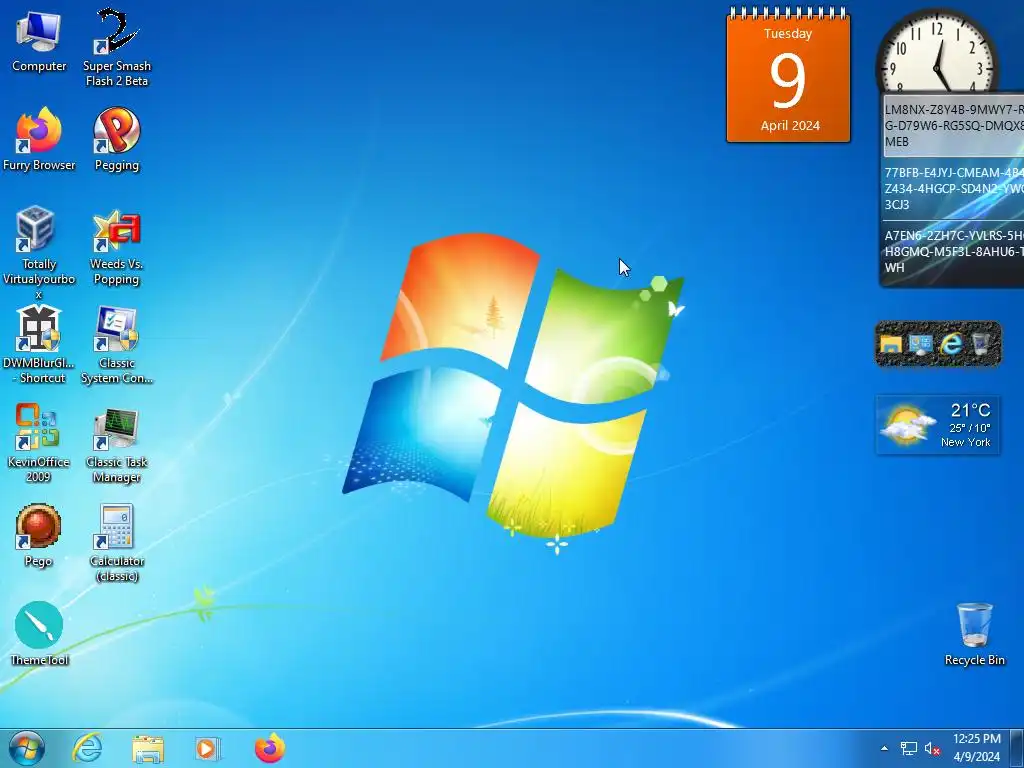
Task: Select the clipboard entry starting 77BFB
Action: 954,189
